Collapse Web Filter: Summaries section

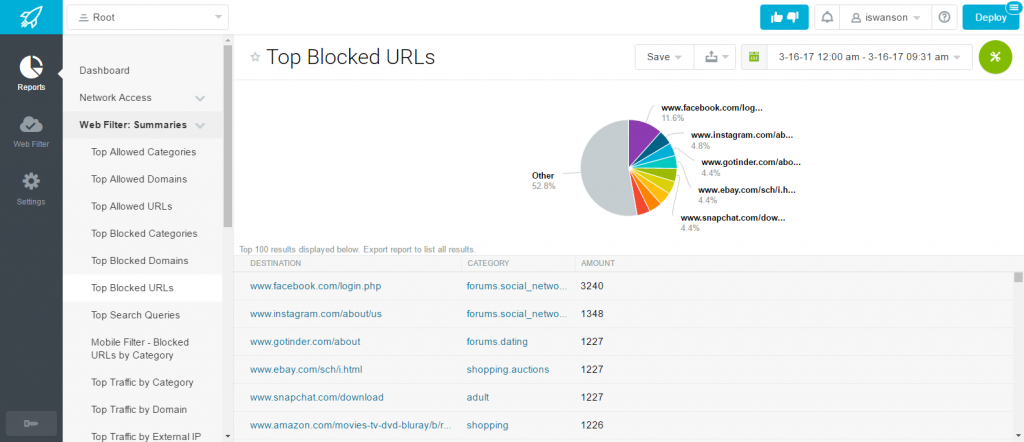click(142, 125)
